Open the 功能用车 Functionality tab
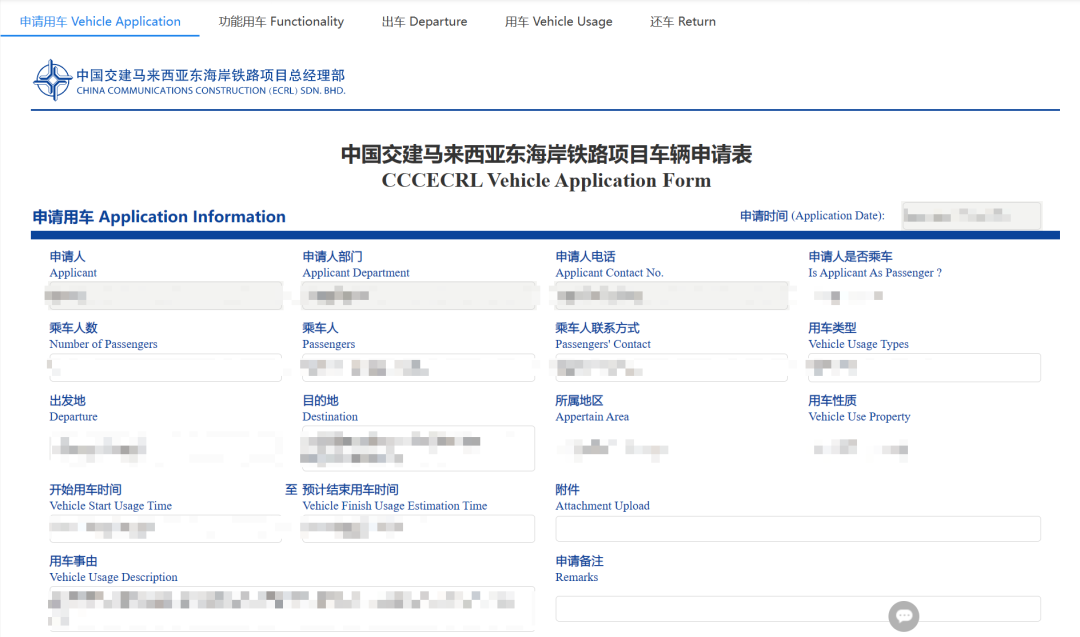 tap(281, 21)
